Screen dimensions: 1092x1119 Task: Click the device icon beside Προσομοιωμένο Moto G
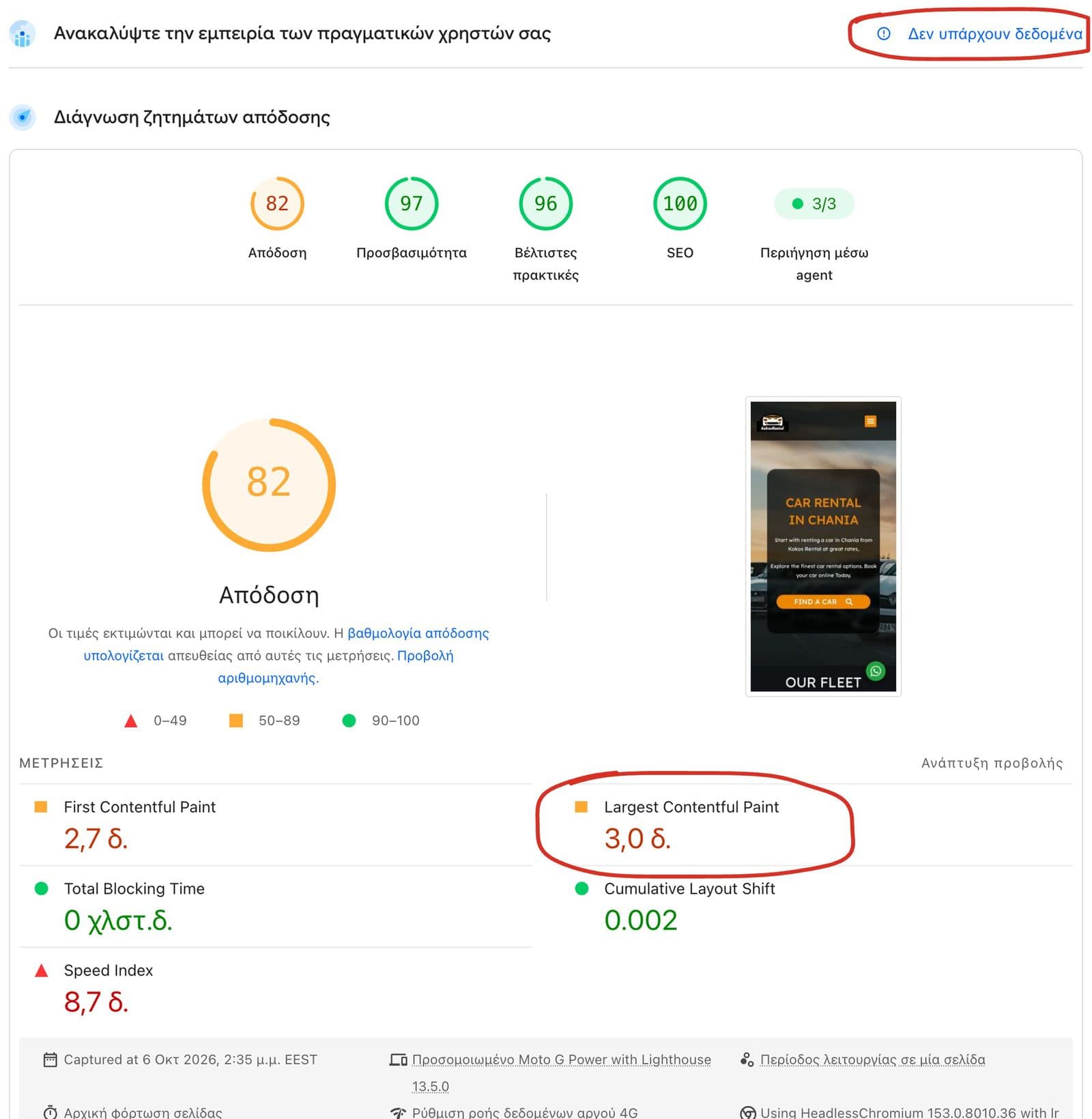coord(398,1060)
